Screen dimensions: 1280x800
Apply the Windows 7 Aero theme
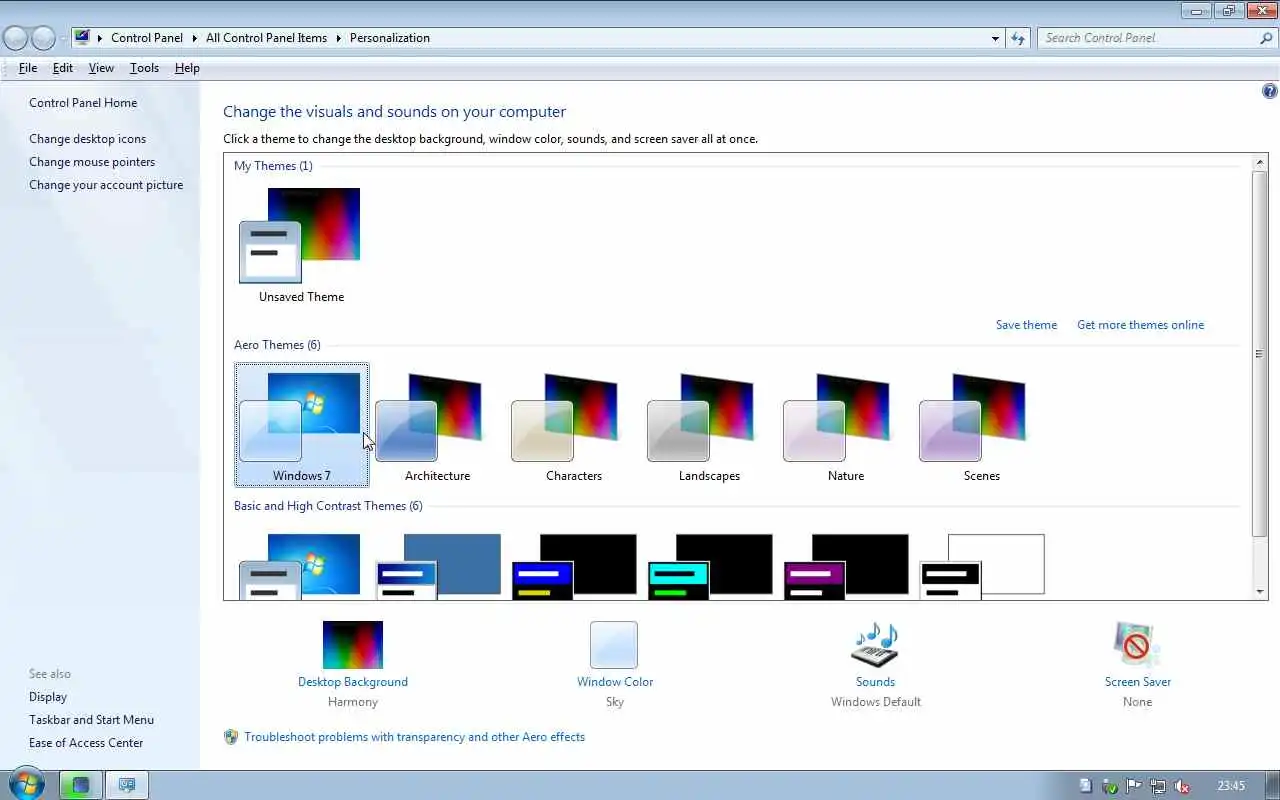pos(301,425)
